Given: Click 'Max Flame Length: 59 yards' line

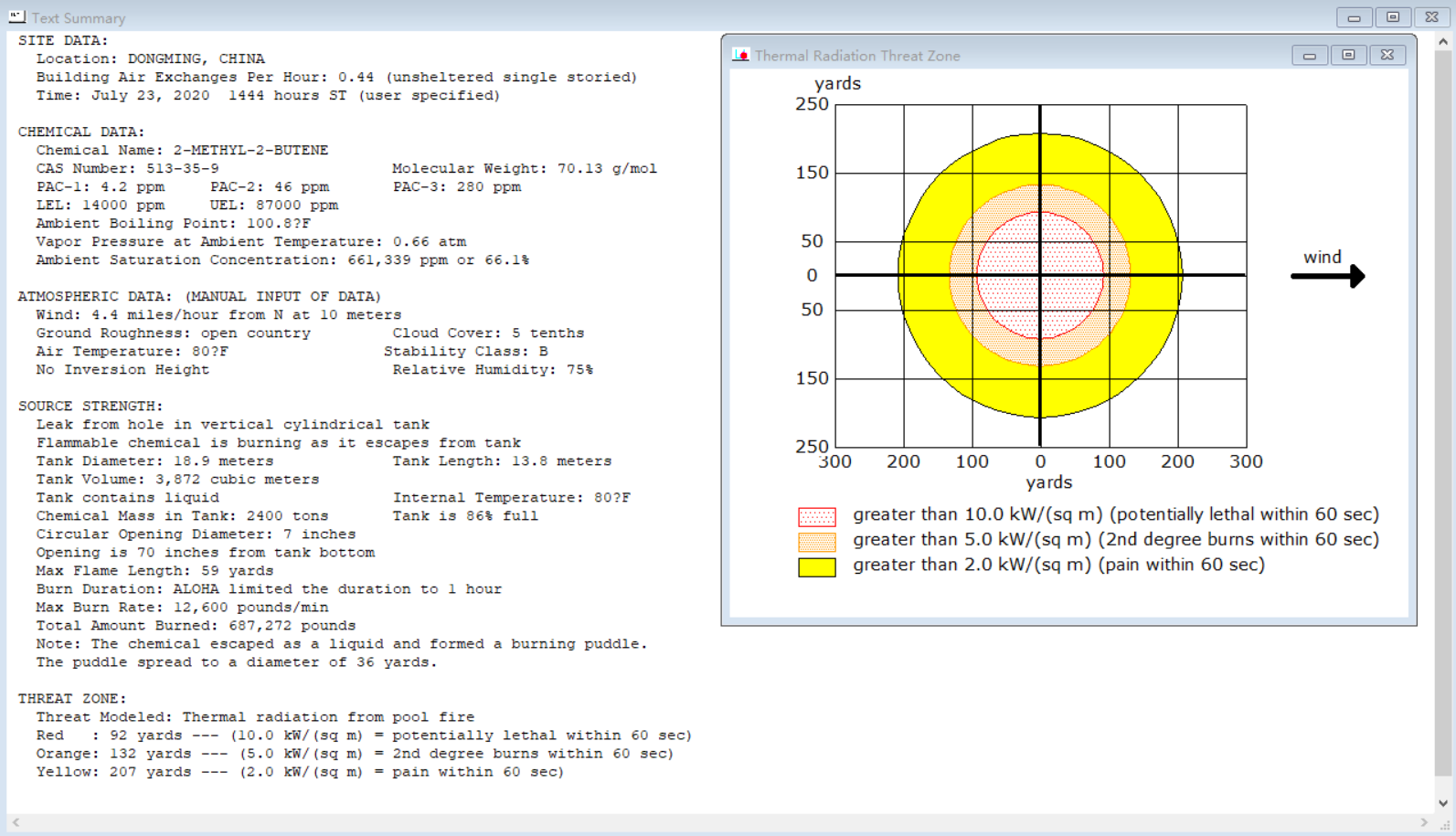Looking at the screenshot, I should [154, 570].
